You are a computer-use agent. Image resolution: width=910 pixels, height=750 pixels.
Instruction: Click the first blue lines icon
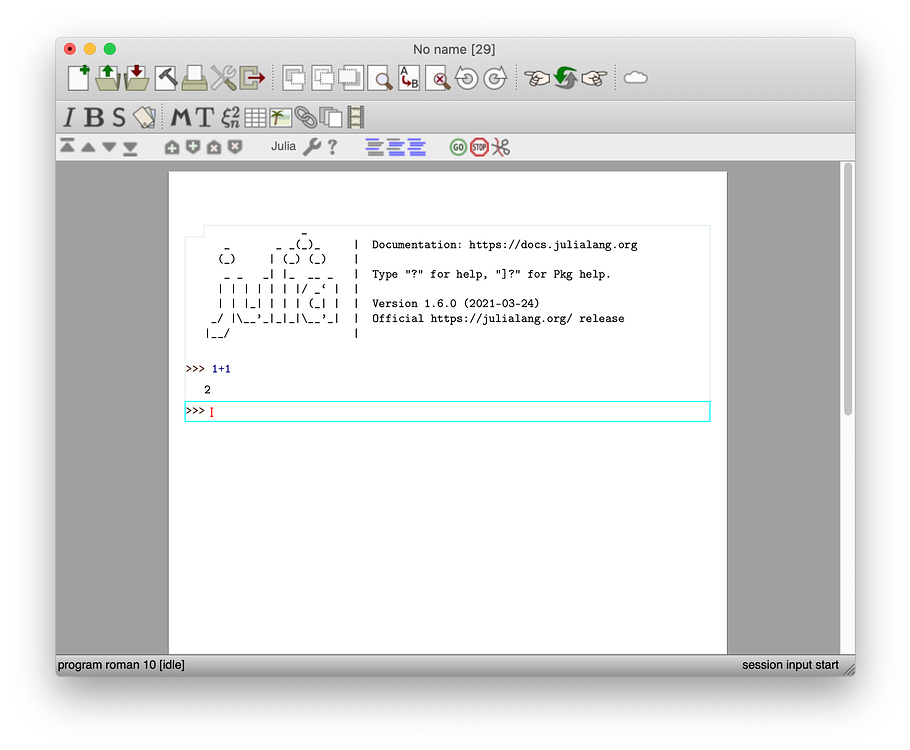(374, 147)
